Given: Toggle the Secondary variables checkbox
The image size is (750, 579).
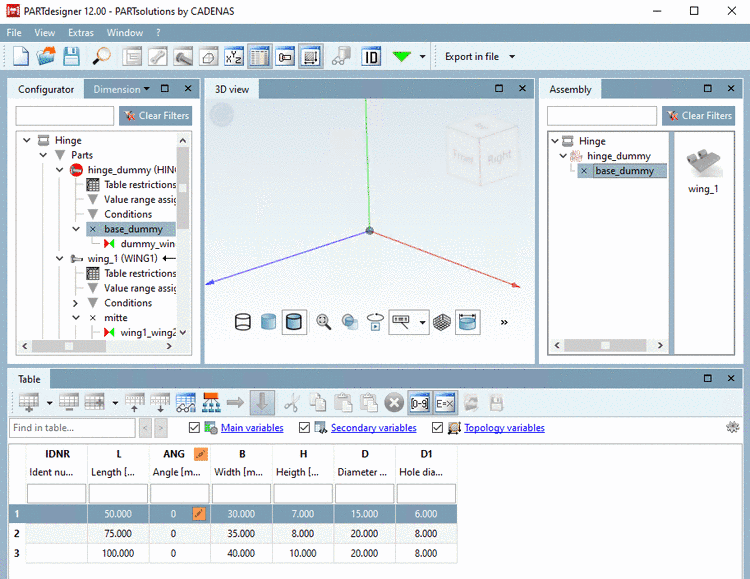Looking at the screenshot, I should tap(304, 428).
